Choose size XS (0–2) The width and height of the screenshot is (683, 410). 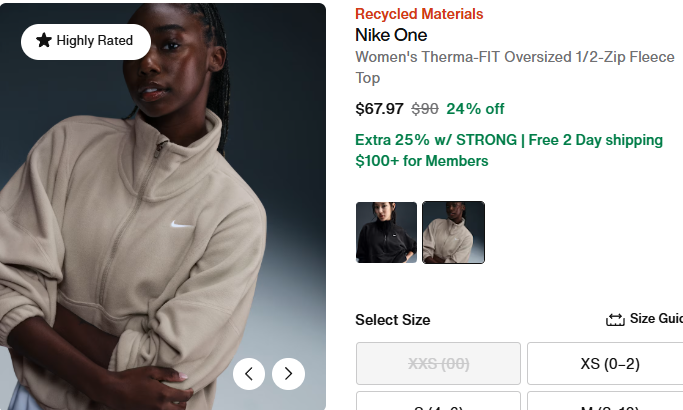(604, 364)
